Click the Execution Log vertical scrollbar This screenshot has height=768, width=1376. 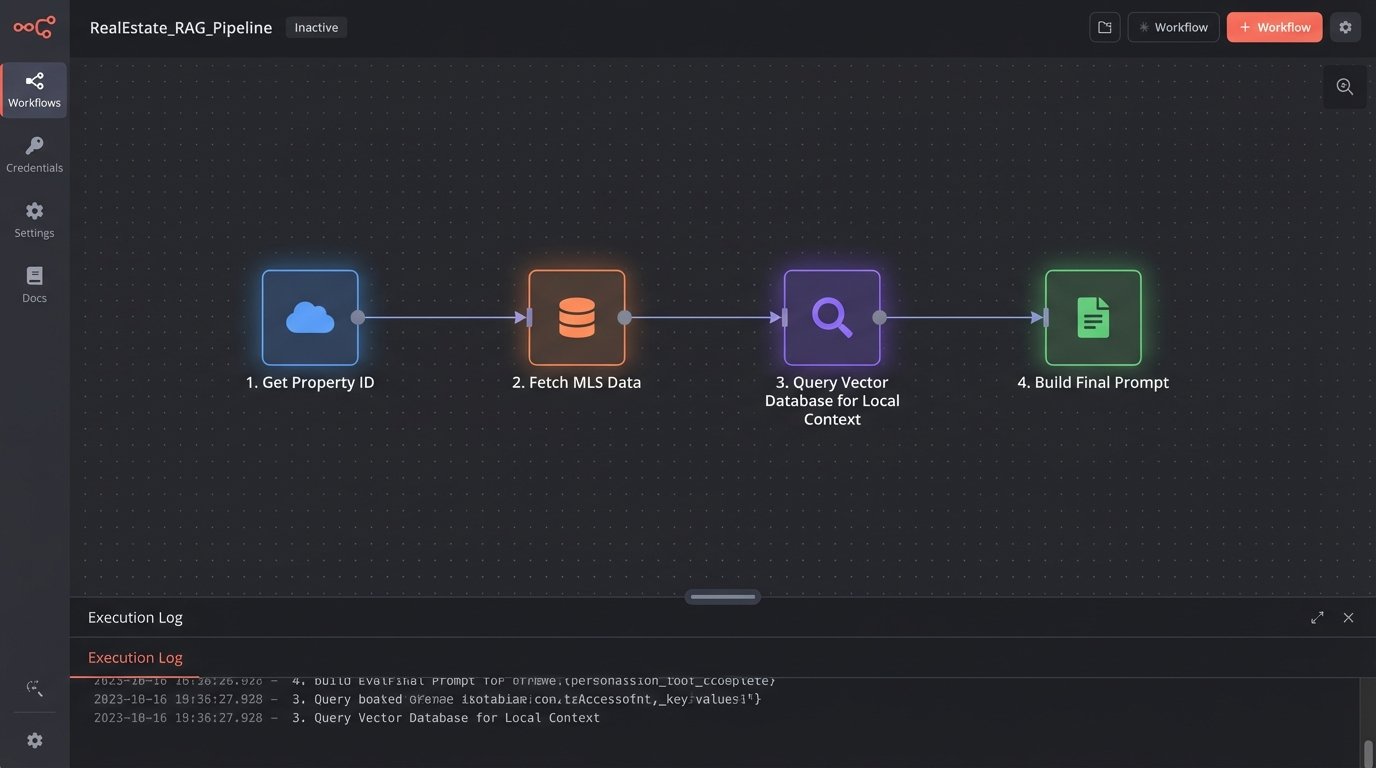1368,750
